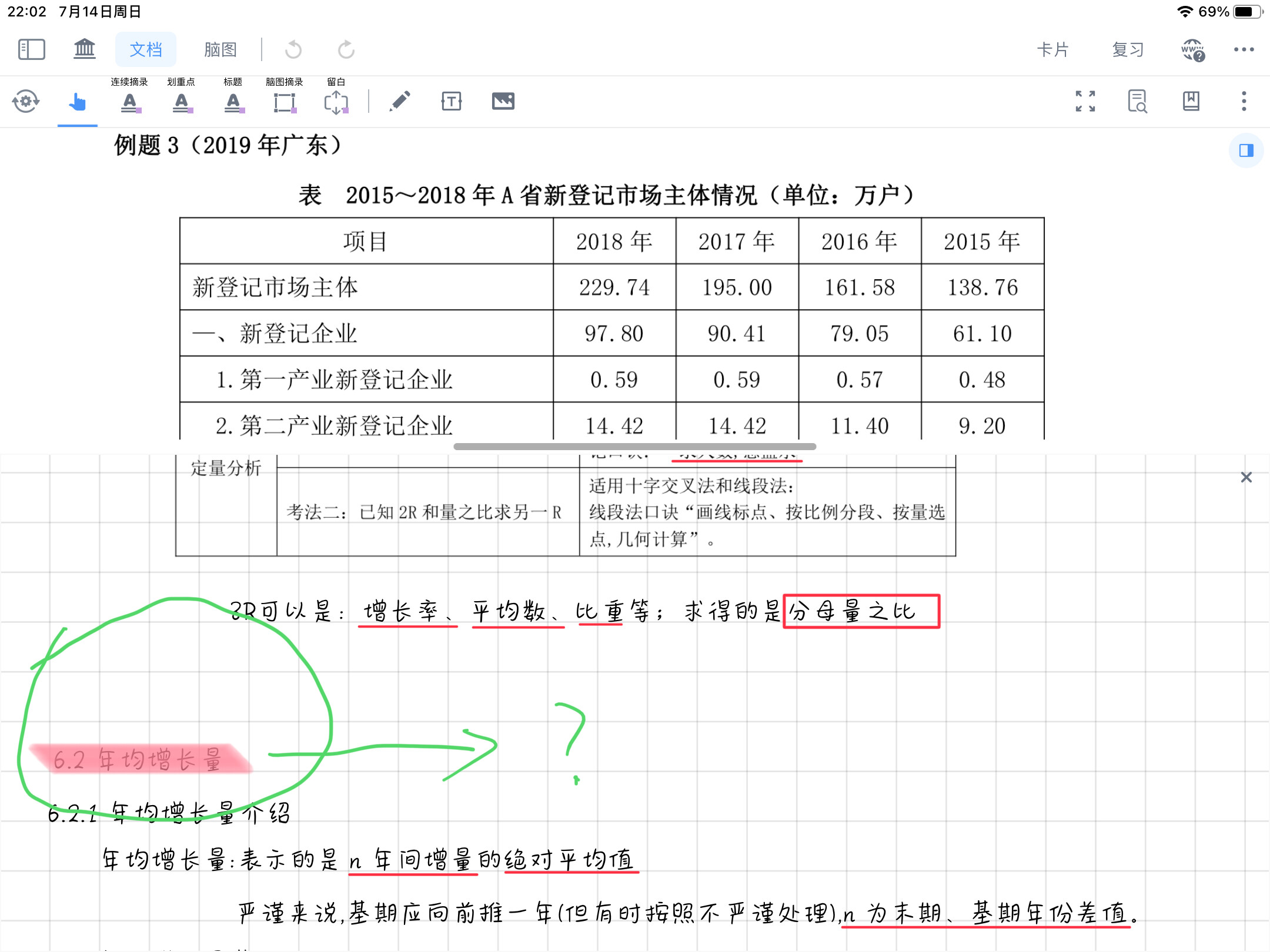The height and width of the screenshot is (952, 1270).
Task: Select the 标题 heading tool
Action: coord(233,96)
